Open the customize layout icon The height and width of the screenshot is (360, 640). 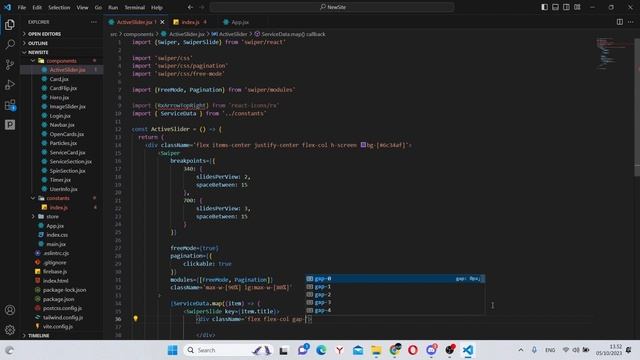[x=577, y=7]
